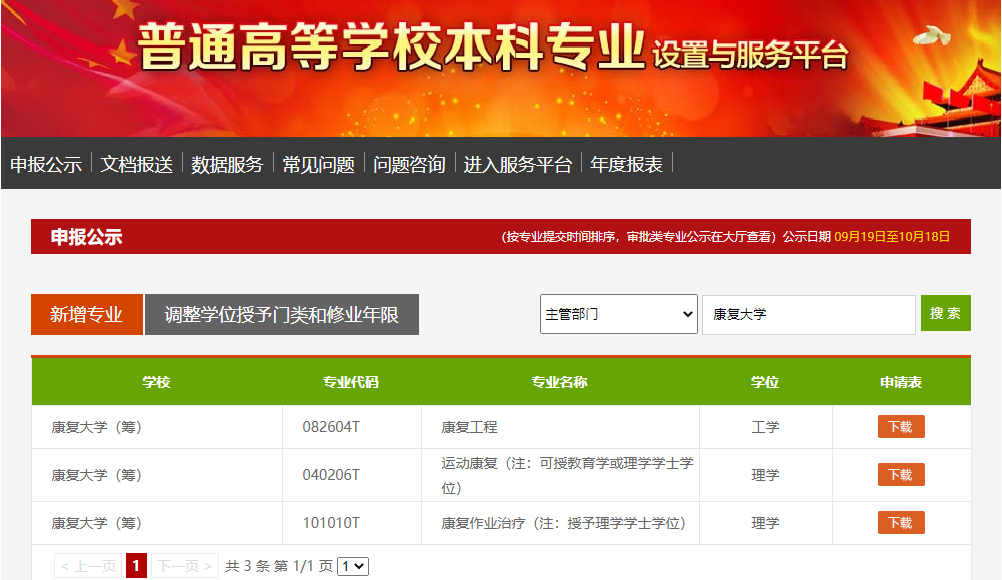Screen dimensions: 1002x580
Task: Download the 运动康复 application form
Action: click(x=901, y=474)
